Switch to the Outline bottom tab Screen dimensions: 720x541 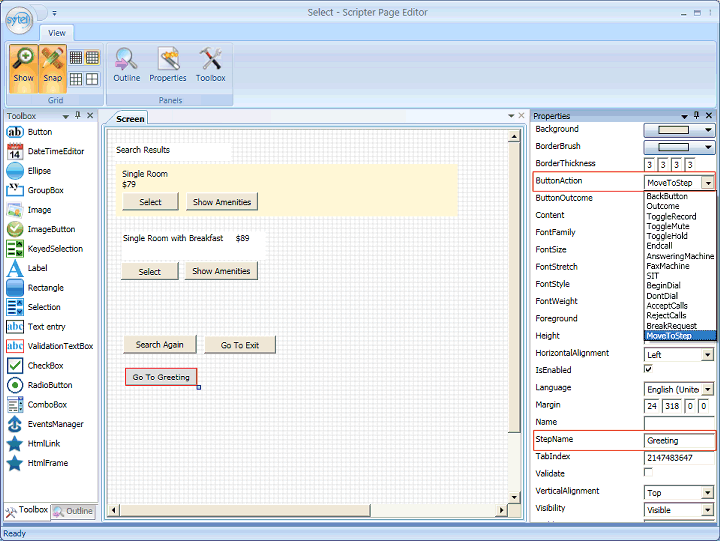pos(73,511)
